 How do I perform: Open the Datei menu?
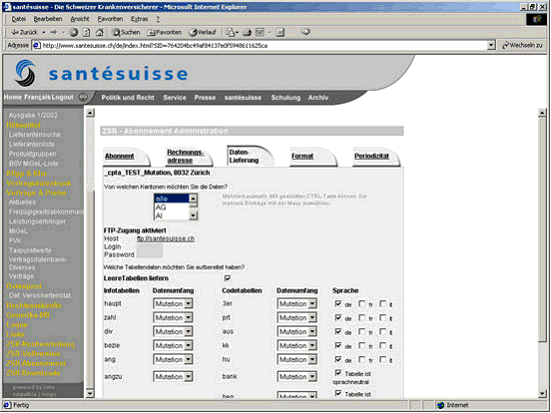(x=19, y=19)
